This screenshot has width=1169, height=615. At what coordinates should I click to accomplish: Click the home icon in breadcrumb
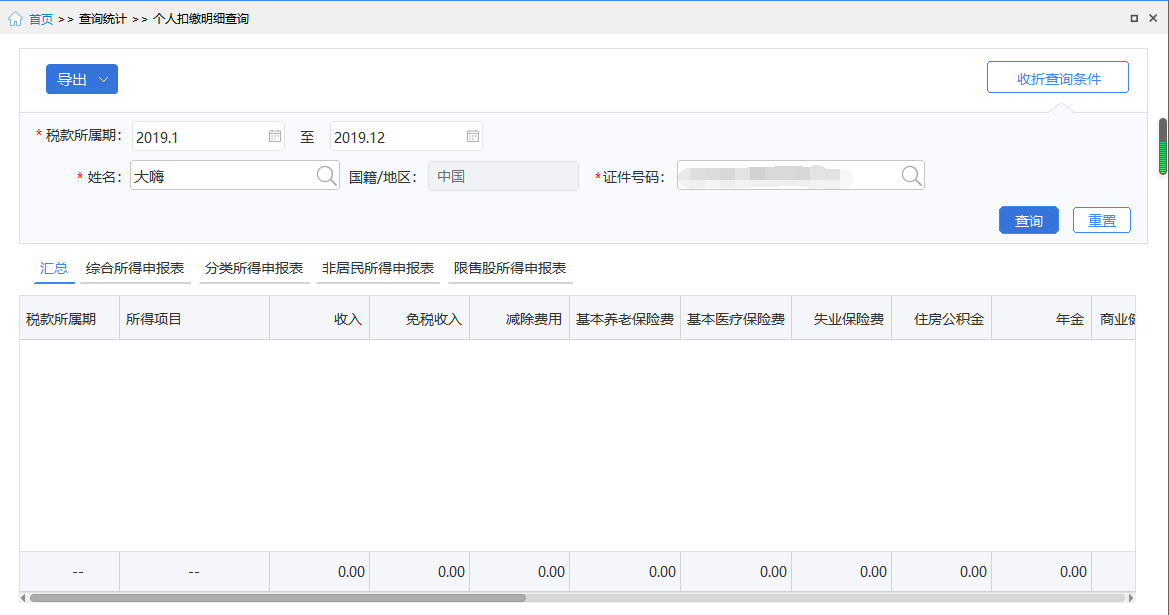[x=15, y=19]
